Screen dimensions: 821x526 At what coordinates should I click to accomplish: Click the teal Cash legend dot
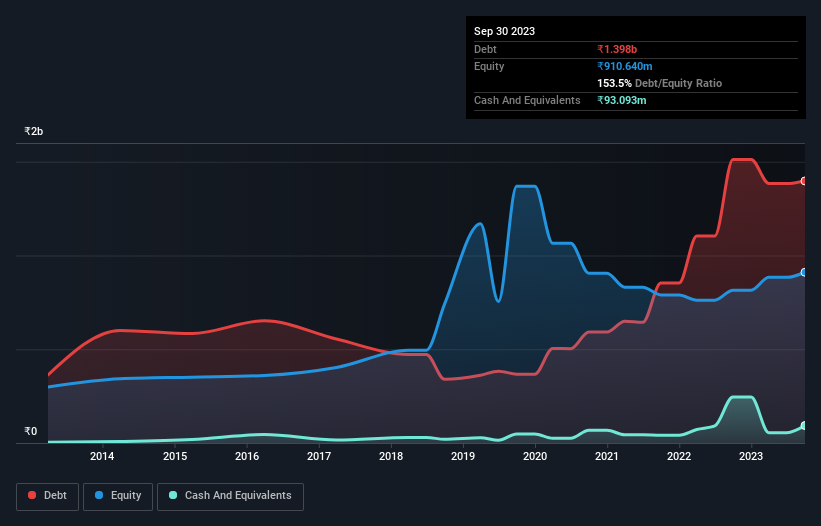click(x=173, y=495)
